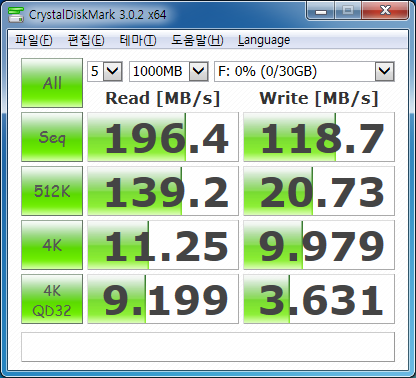Open the Language menu
416x378 pixels.
click(x=264, y=40)
